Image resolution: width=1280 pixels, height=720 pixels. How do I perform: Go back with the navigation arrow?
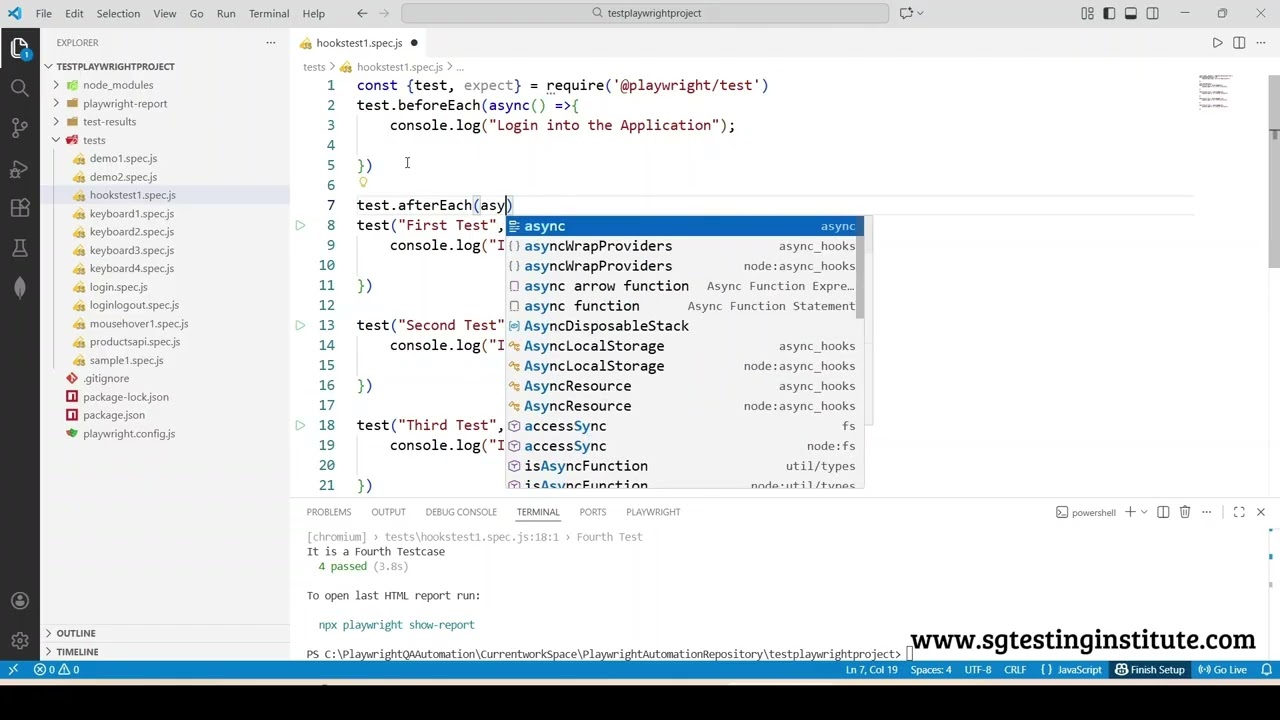click(x=362, y=13)
